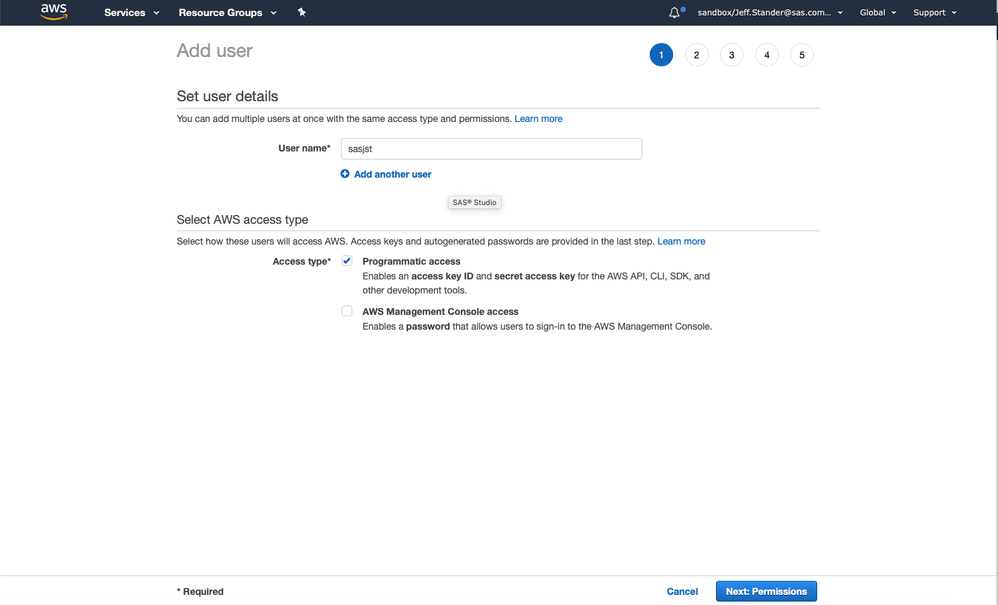The height and width of the screenshot is (605, 998).
Task: Click the AWS logo home icon
Action: click(x=54, y=12)
